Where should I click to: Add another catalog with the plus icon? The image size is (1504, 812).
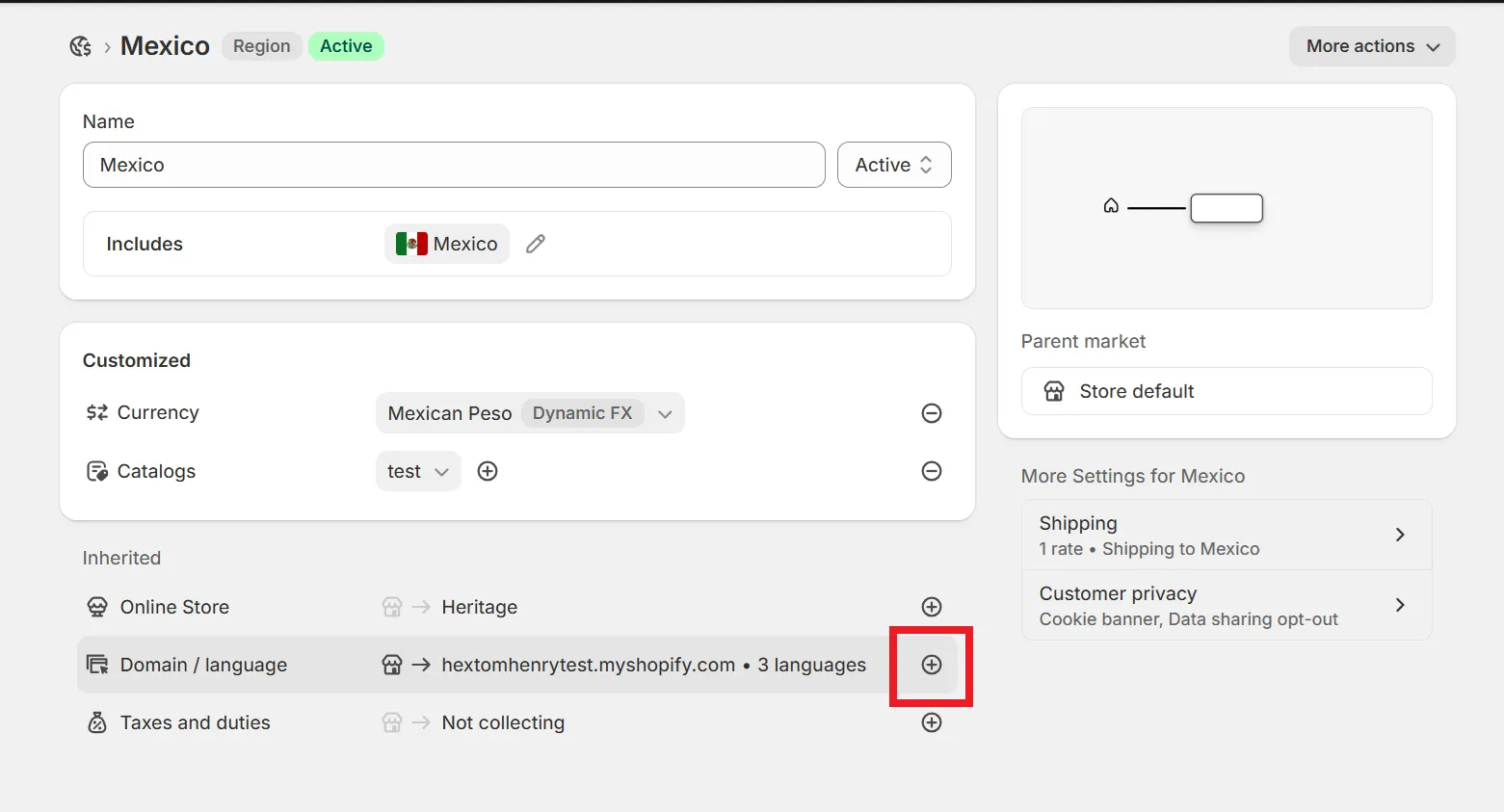pyautogui.click(x=488, y=471)
